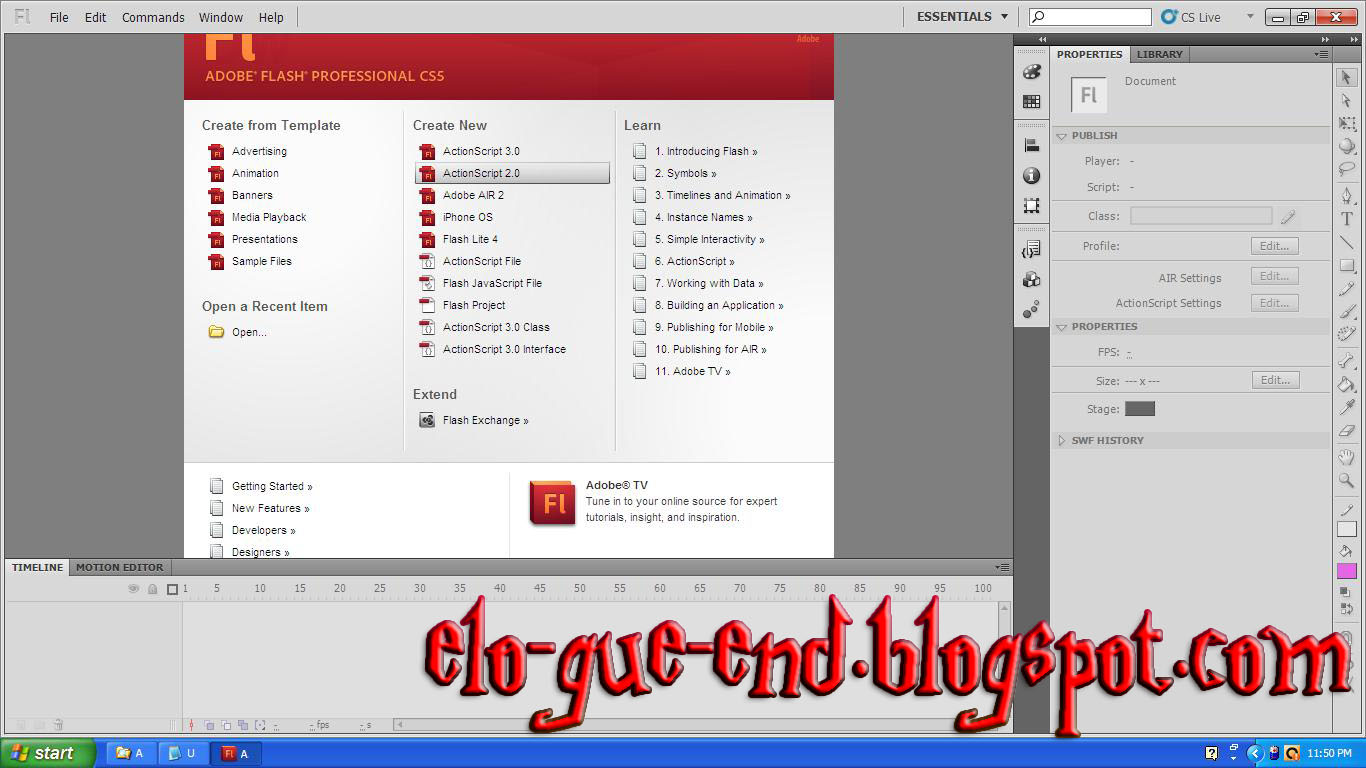Select the Hand tool
This screenshot has height=768, width=1366.
coord(1347,457)
